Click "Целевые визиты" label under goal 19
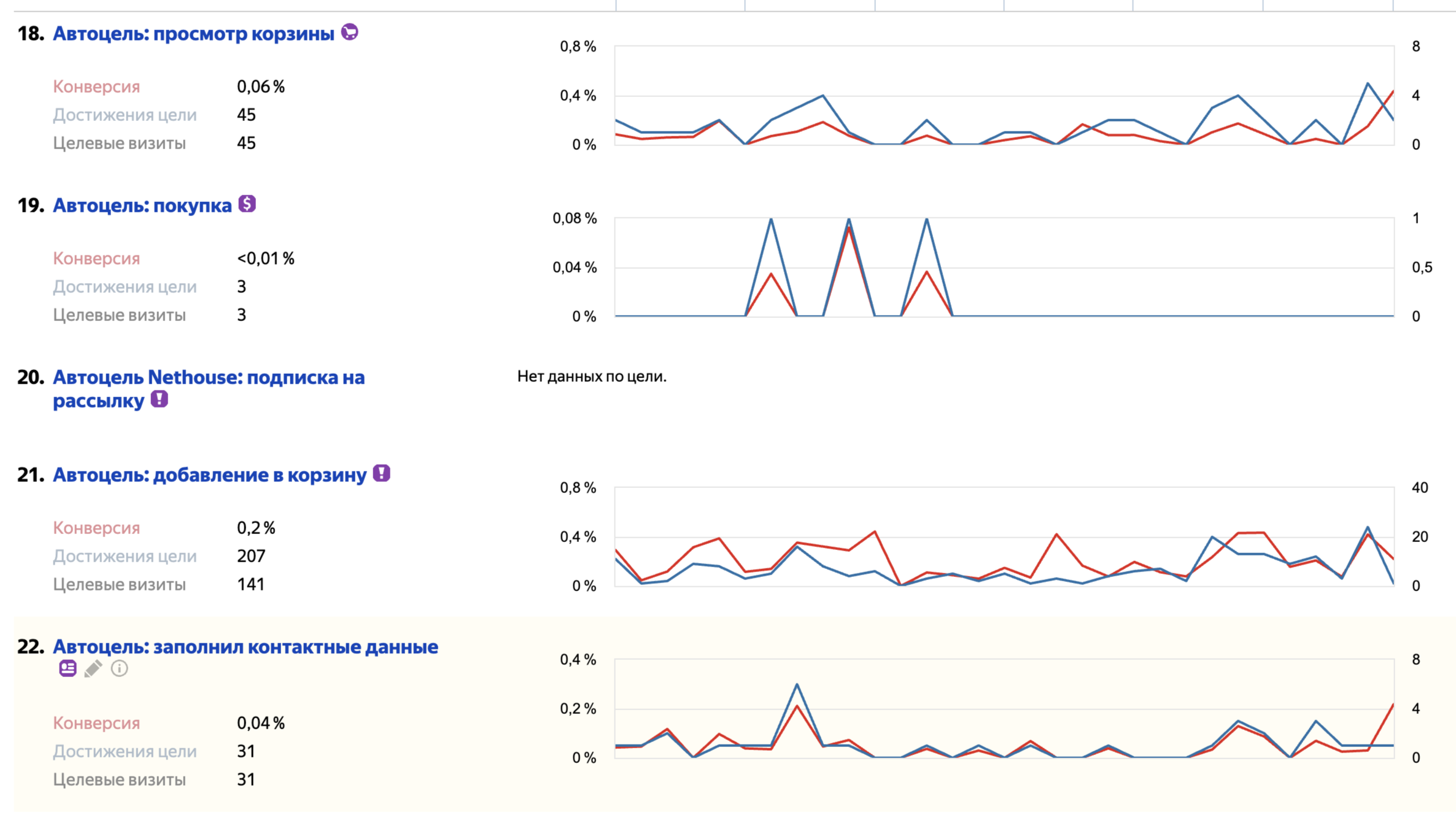This screenshot has width=1456, height=828. (119, 315)
